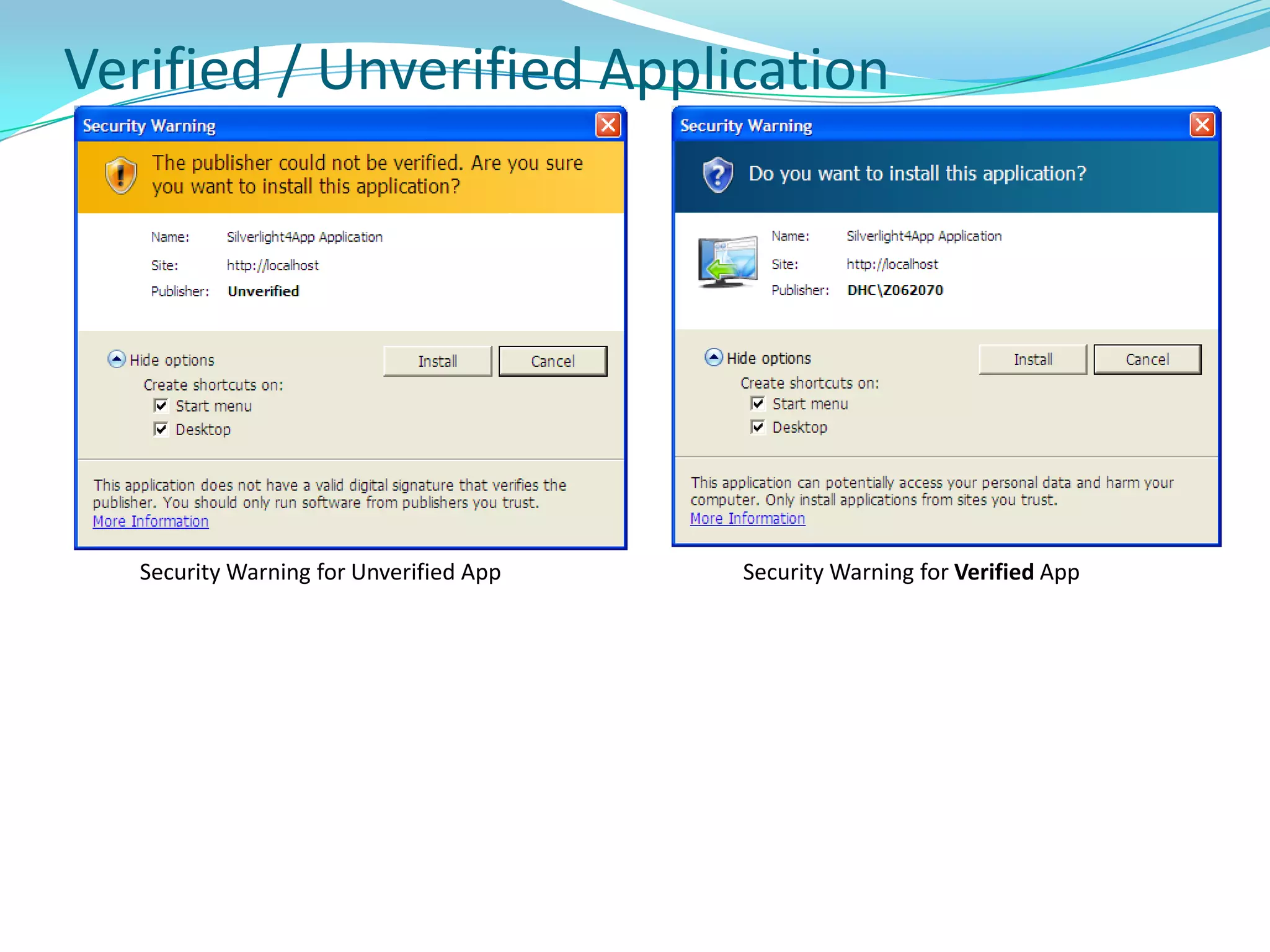Uncheck Start menu in unverified dialog
The image size is (1270, 952).
coord(161,406)
